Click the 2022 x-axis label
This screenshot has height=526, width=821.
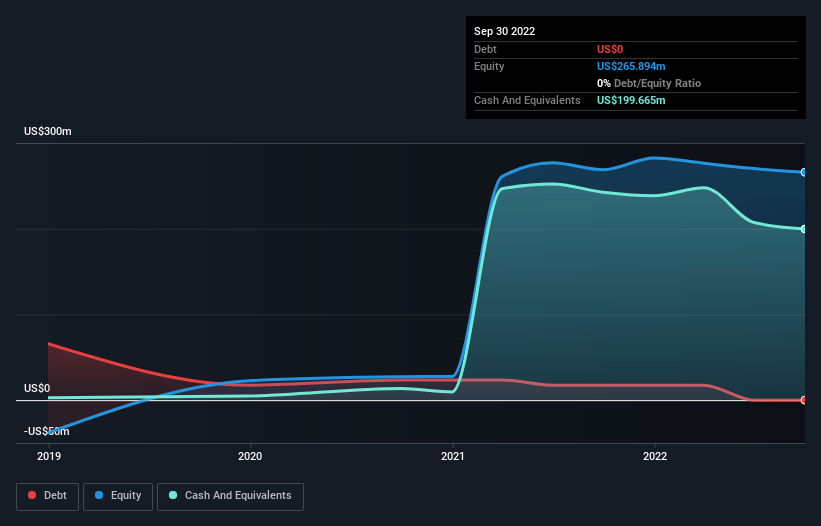tap(655, 456)
